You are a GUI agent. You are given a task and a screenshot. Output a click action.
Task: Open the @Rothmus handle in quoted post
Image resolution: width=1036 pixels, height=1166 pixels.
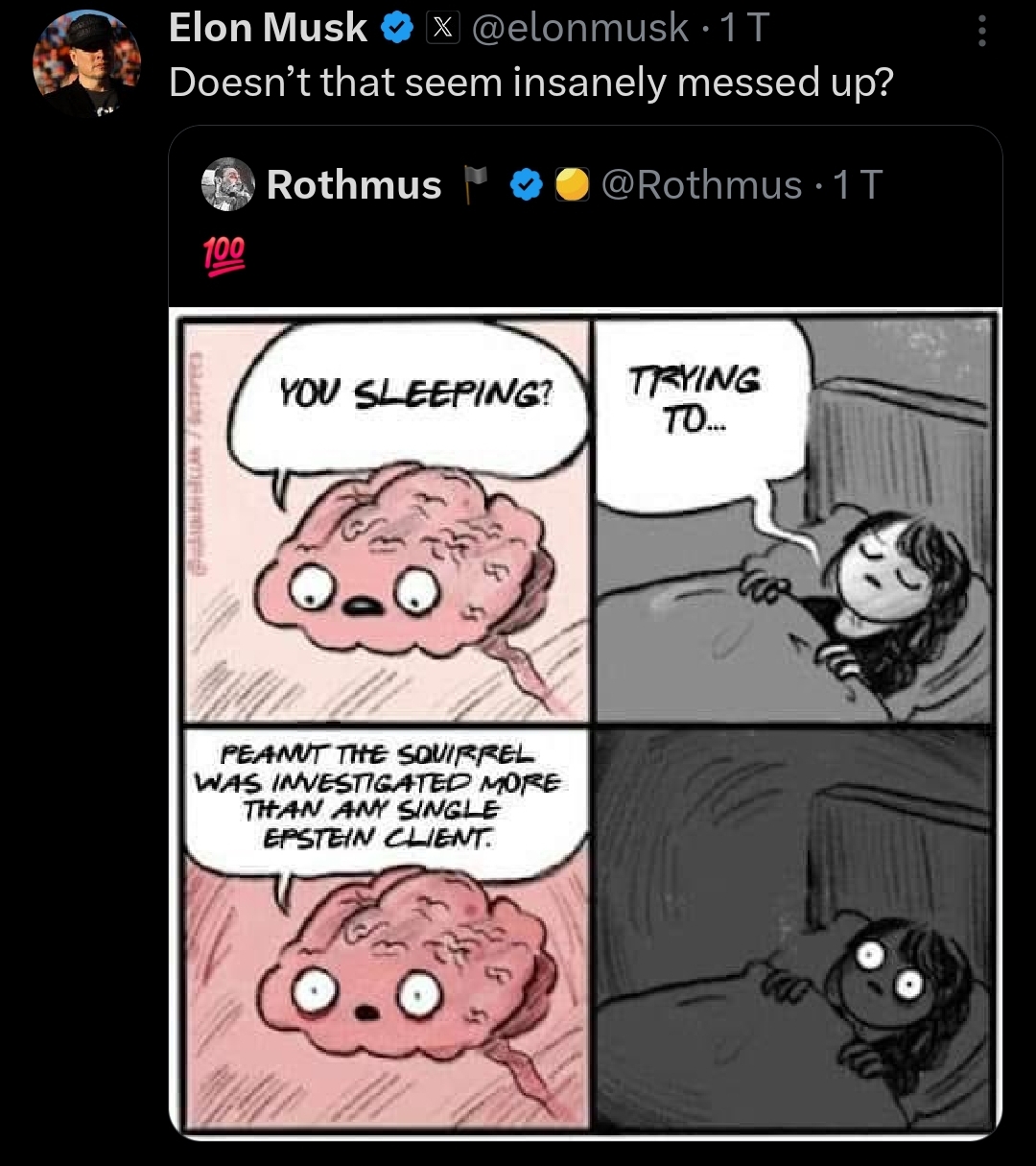tap(702, 185)
